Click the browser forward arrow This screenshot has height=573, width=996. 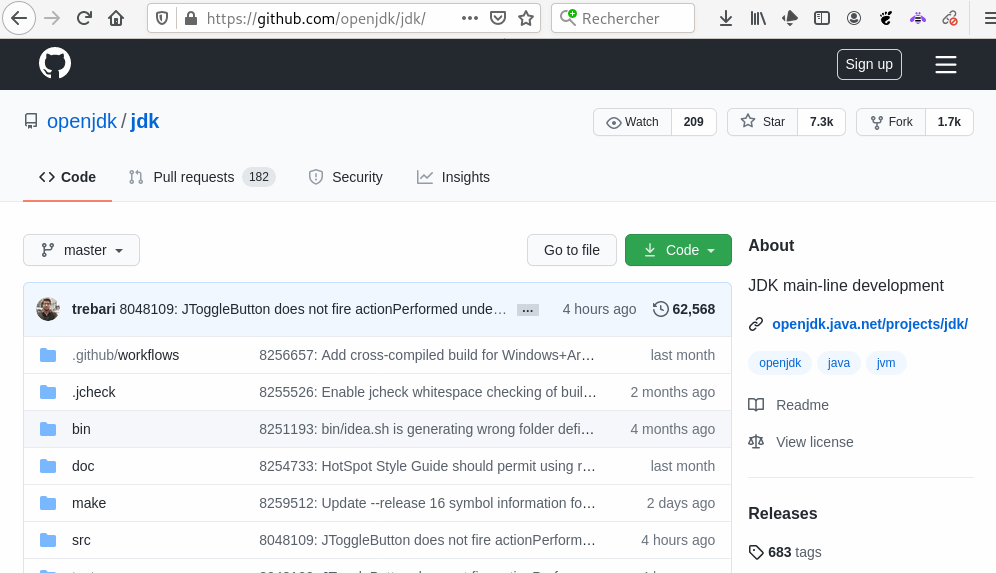pyautogui.click(x=52, y=18)
